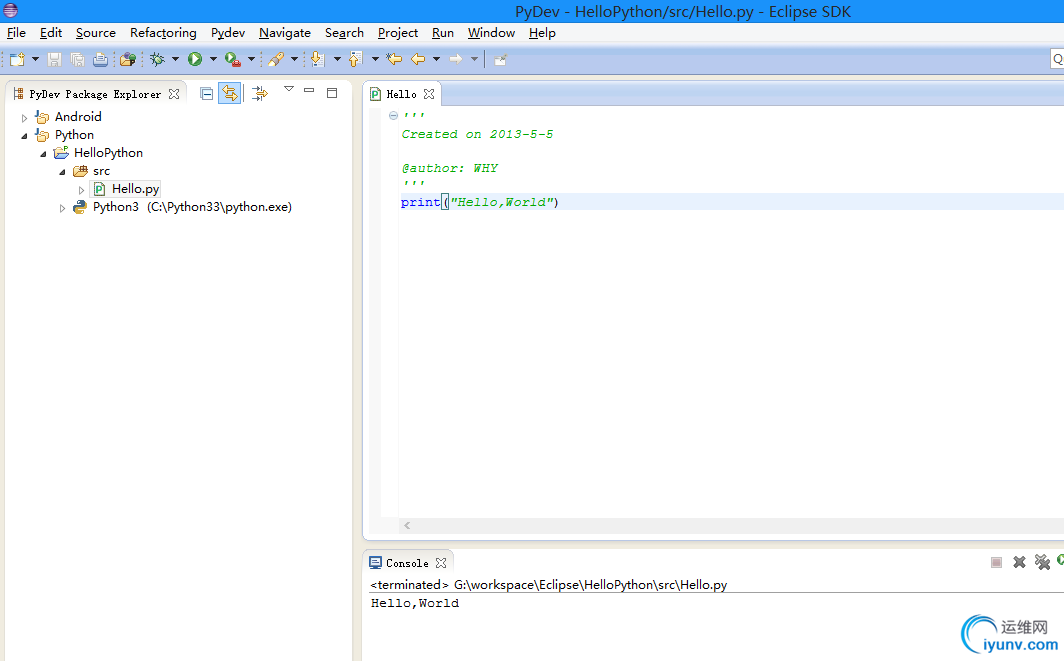Click the green Run button in toolbar
The height and width of the screenshot is (661, 1064).
[195, 60]
